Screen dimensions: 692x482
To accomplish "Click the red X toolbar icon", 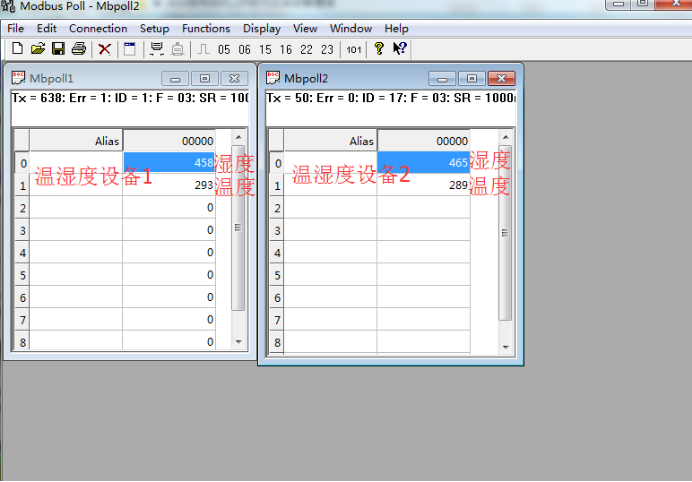I will point(104,49).
